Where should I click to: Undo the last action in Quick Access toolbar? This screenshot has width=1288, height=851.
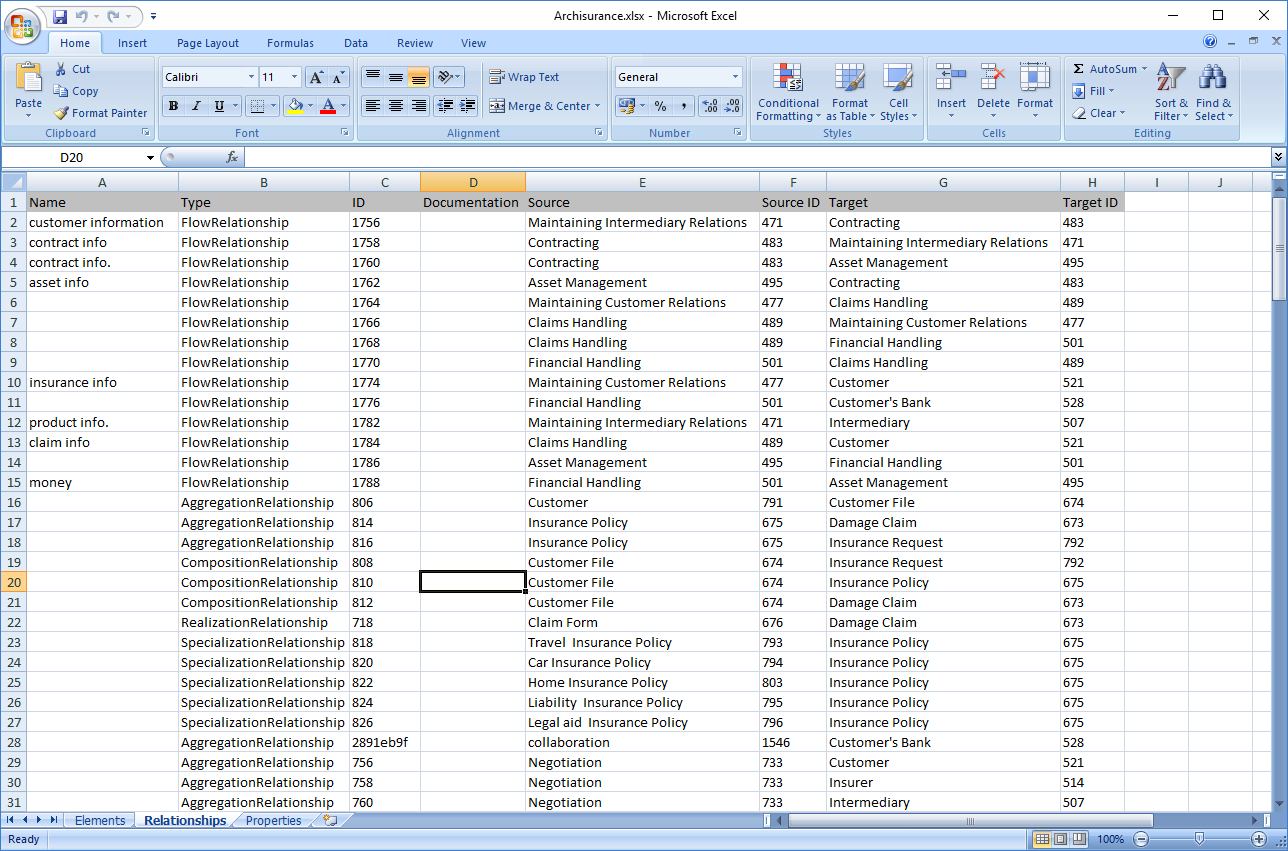(82, 16)
